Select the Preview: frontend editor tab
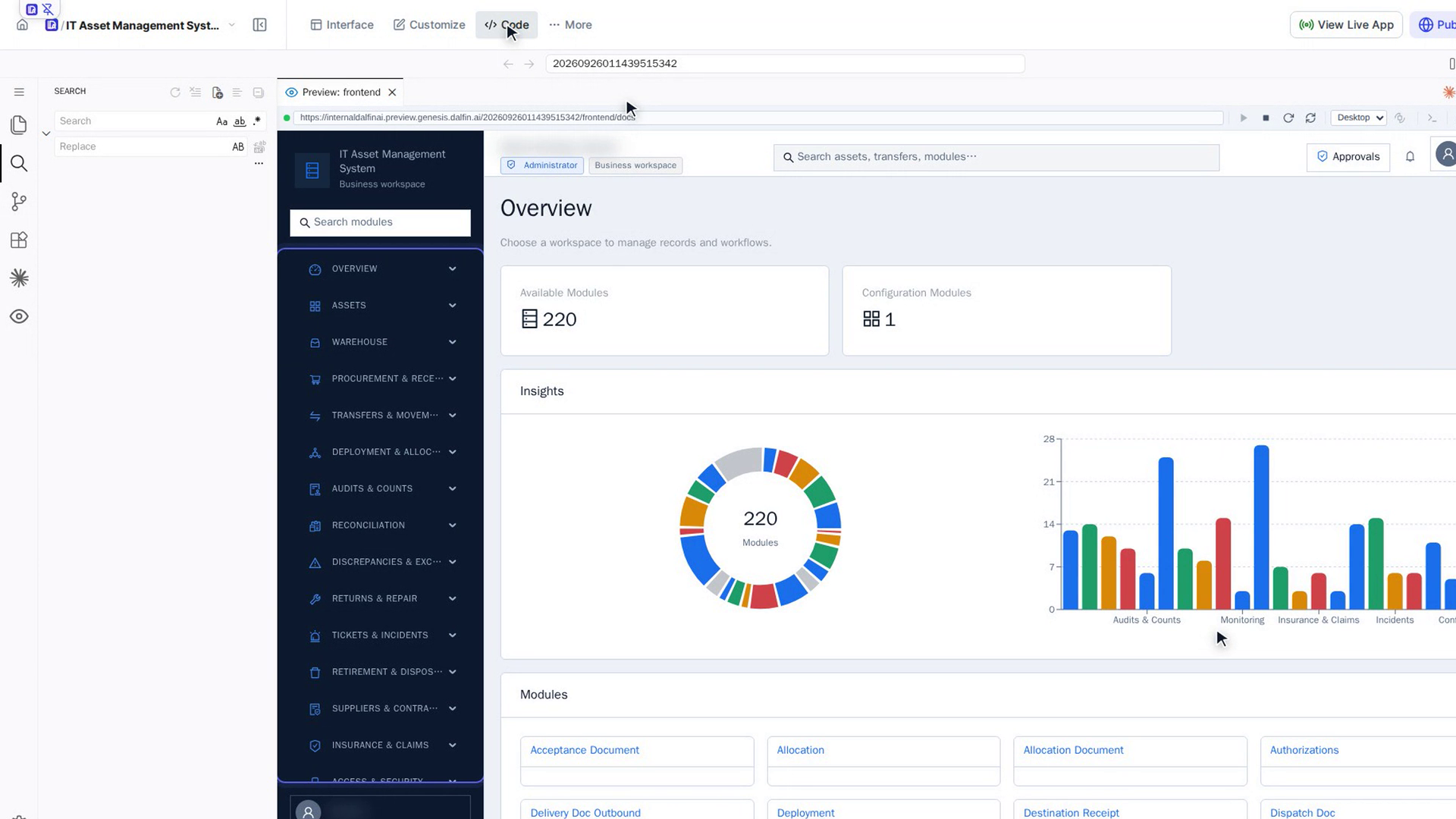Viewport: 1456px width, 819px height. 340,93
